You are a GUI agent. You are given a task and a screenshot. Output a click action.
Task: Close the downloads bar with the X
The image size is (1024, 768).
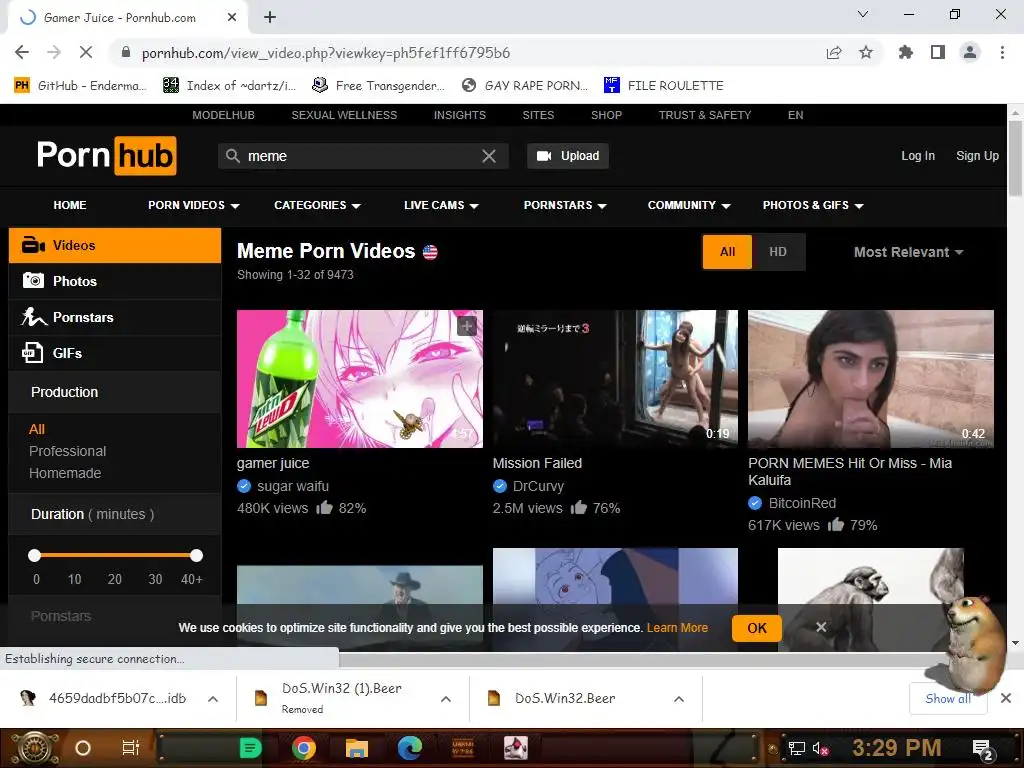1006,698
